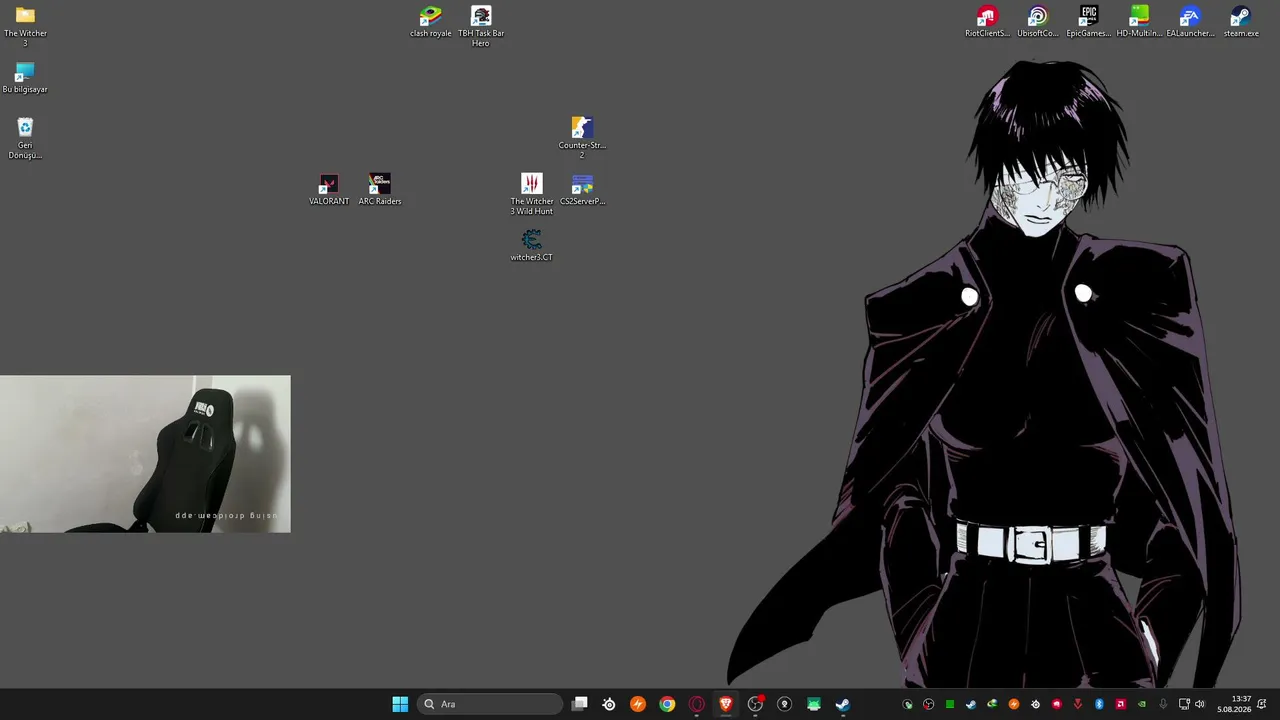
Task: Open Steam from the centered taskbar icons
Action: (843, 704)
